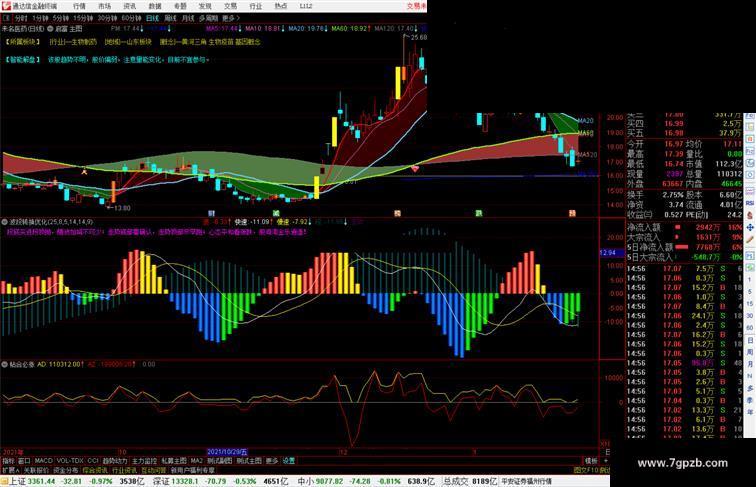Open 更多 indicators in bottom bar
The height and width of the screenshot is (487, 756).
click(x=272, y=461)
